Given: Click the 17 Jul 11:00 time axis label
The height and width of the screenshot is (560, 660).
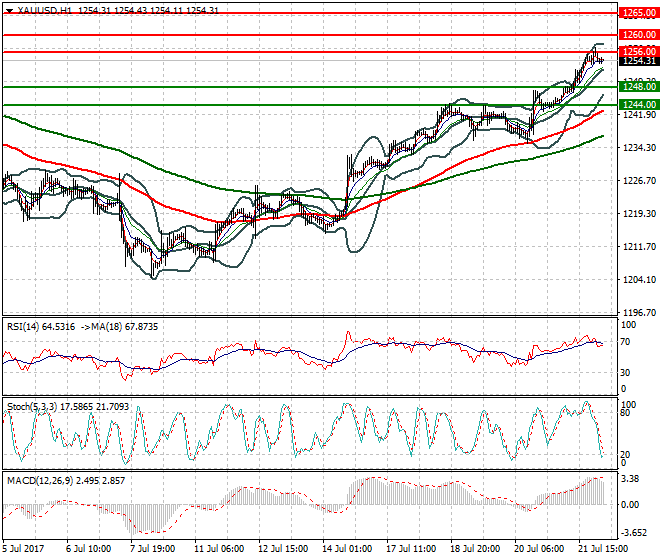Looking at the screenshot, I should [411, 549].
